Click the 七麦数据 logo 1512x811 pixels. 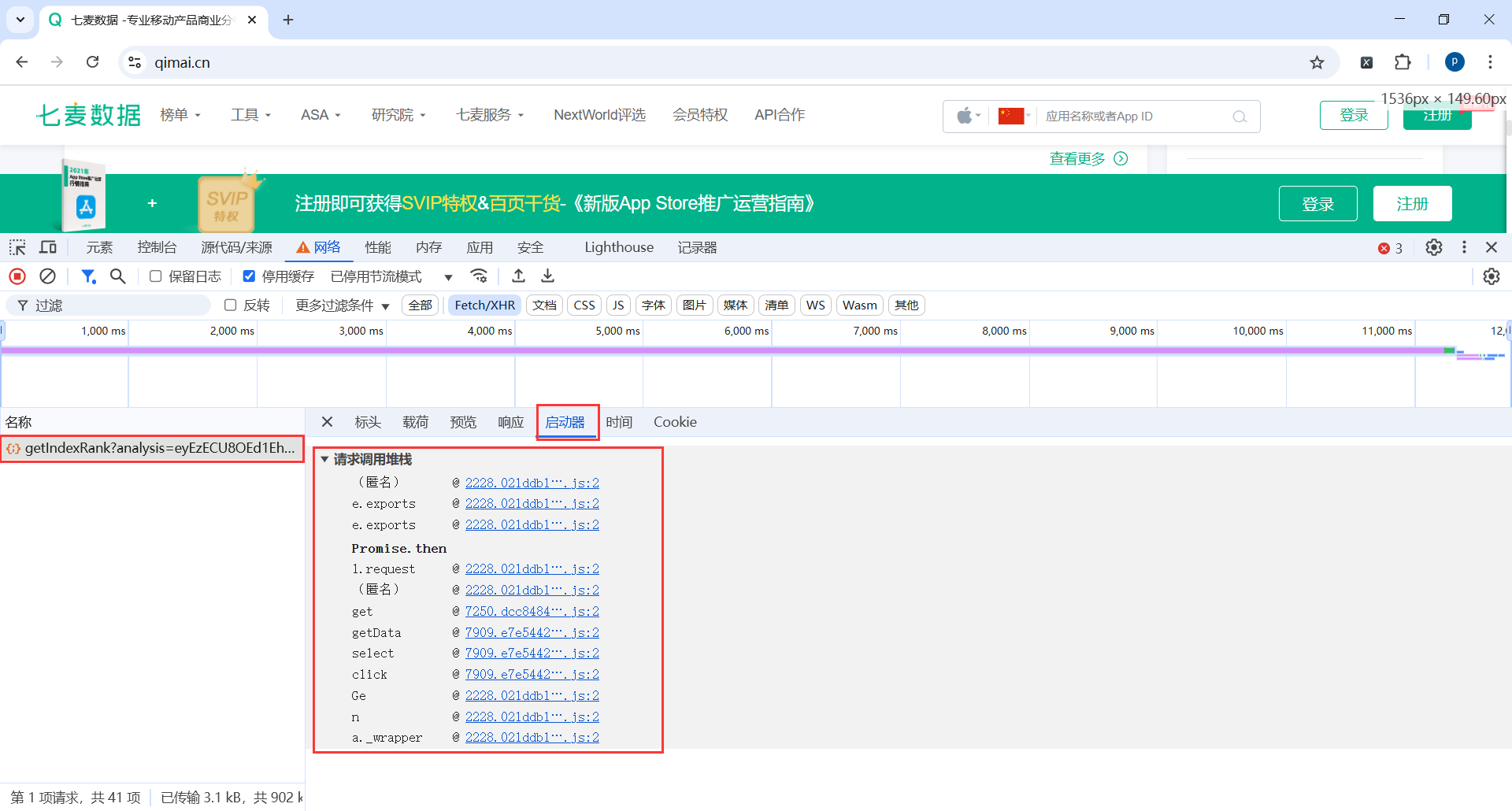(x=89, y=115)
